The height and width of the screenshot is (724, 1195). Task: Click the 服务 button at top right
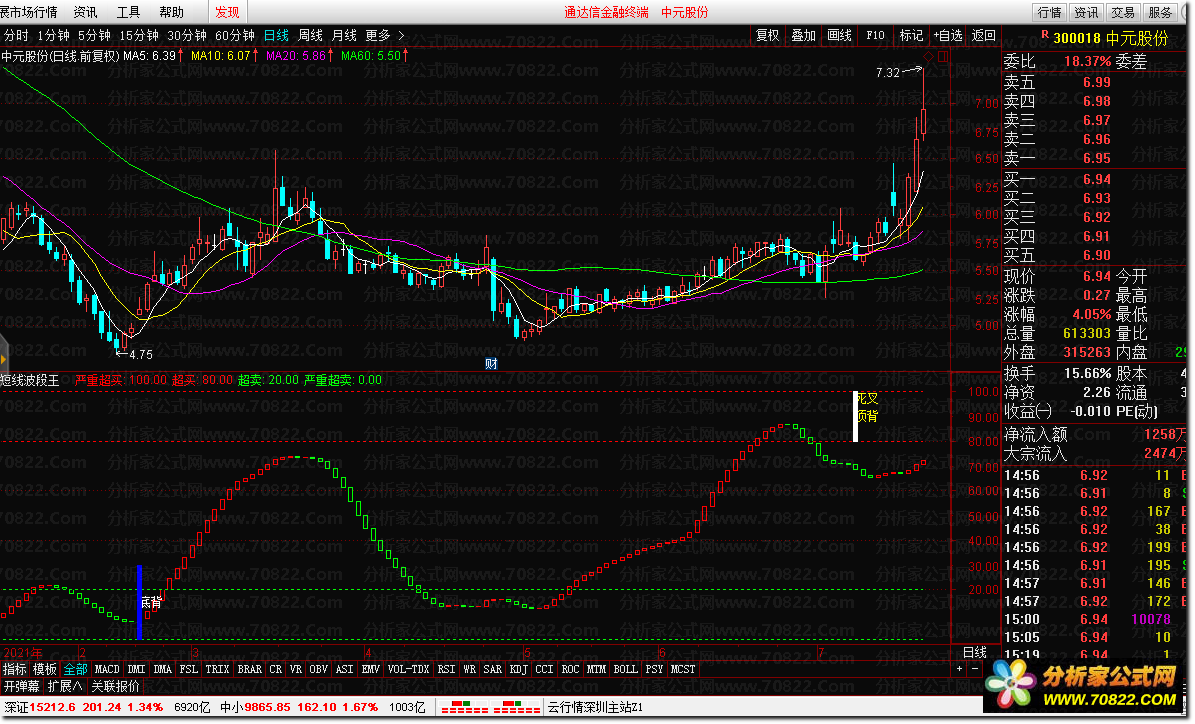point(1160,12)
